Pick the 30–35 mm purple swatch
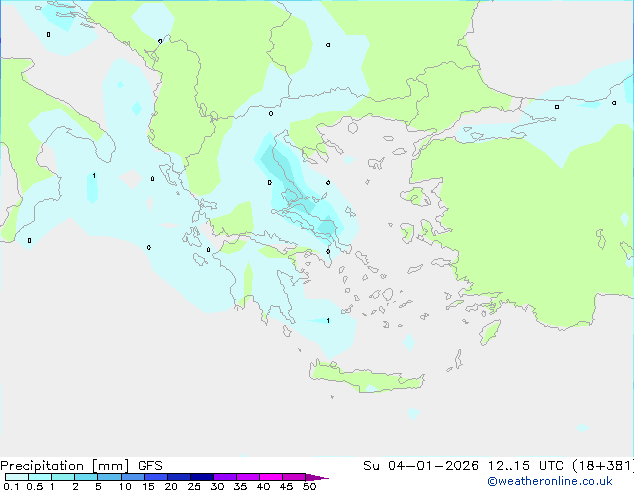Image resolution: width=634 pixels, height=490 pixels. (224, 477)
